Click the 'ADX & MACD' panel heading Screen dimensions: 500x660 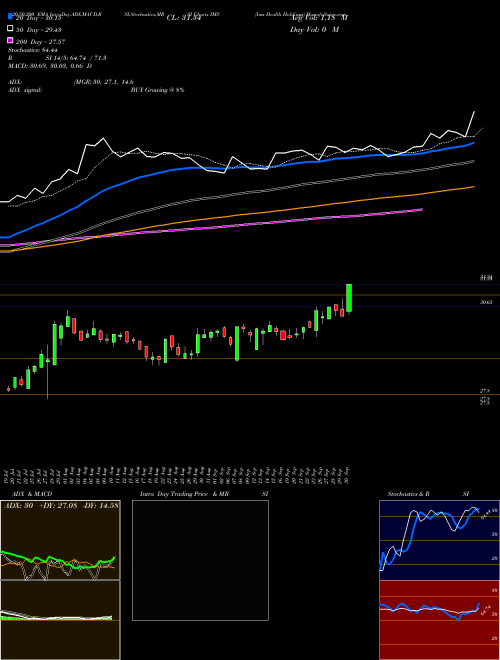coord(32,494)
